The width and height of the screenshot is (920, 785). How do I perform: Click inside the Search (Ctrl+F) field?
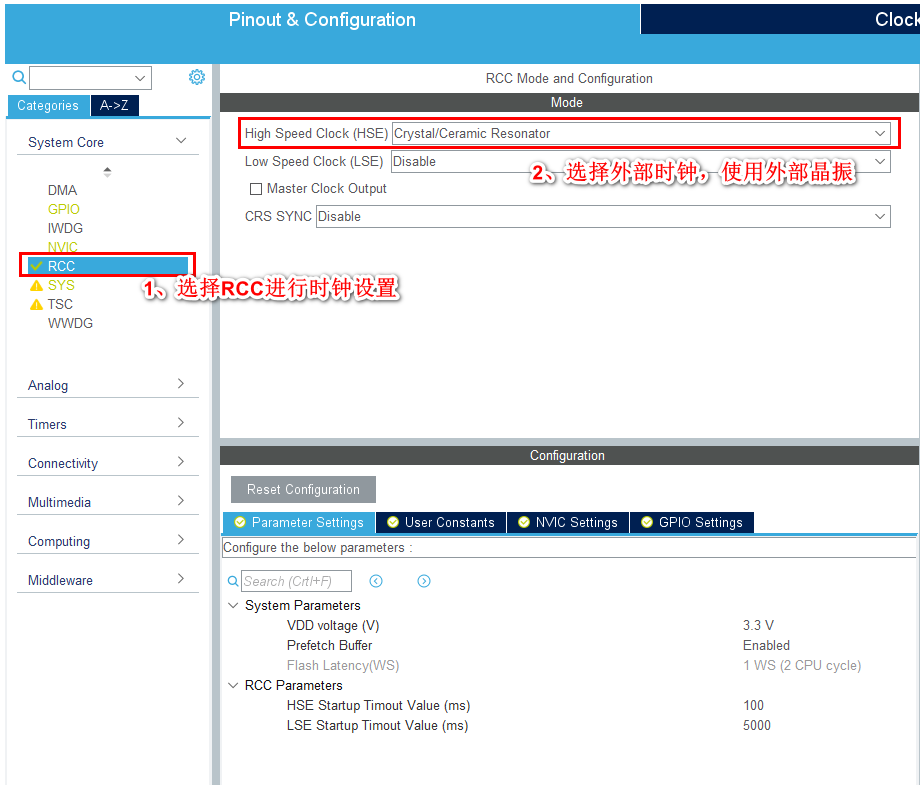295,581
